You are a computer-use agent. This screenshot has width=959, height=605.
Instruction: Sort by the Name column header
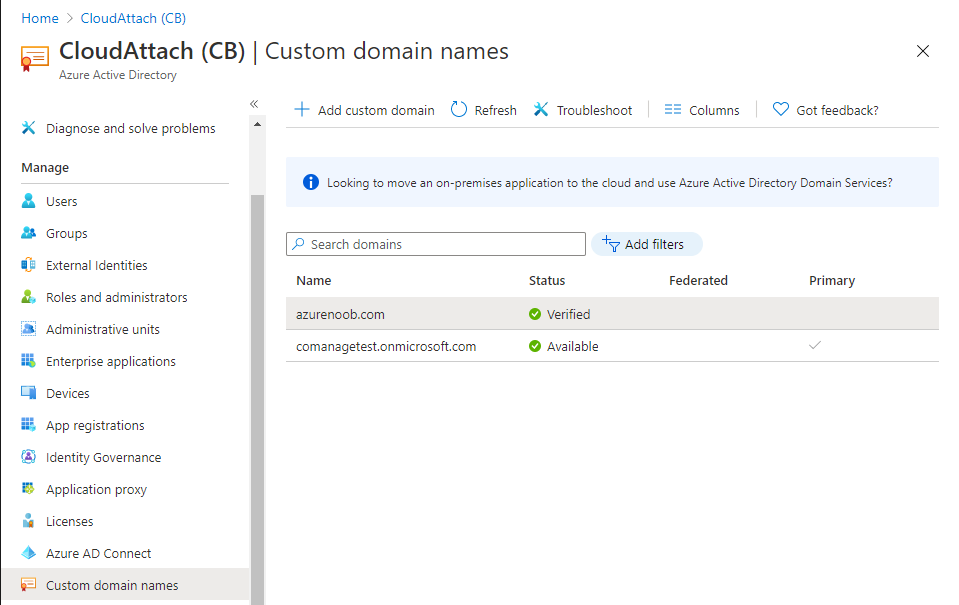314,280
